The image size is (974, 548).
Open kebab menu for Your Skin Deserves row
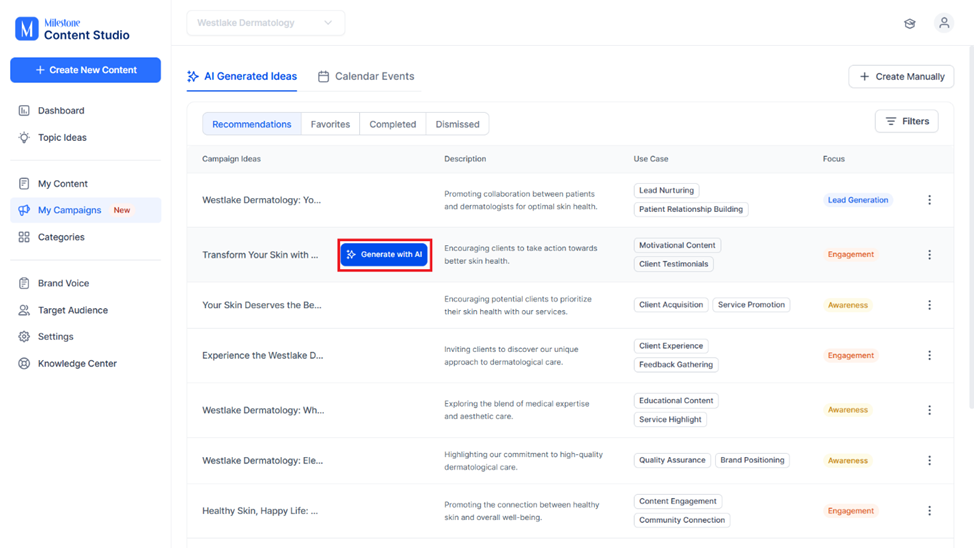click(x=929, y=305)
